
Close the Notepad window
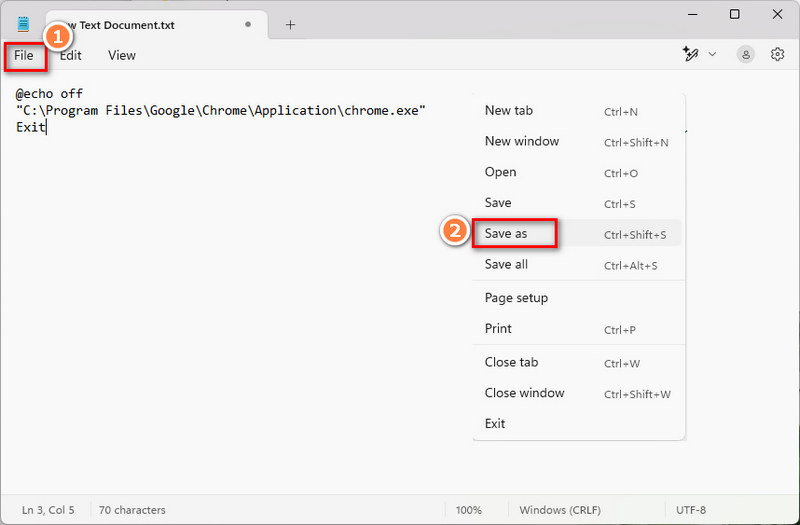point(777,14)
